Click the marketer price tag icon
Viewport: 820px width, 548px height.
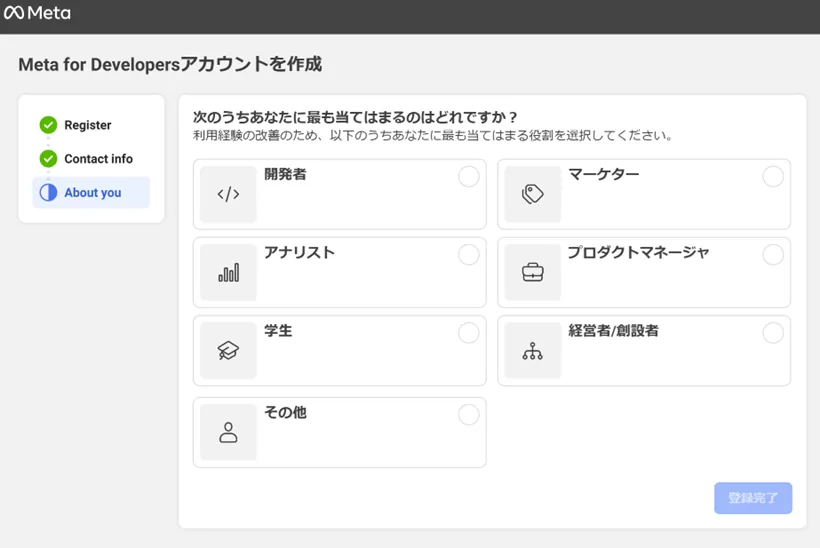tap(532, 195)
